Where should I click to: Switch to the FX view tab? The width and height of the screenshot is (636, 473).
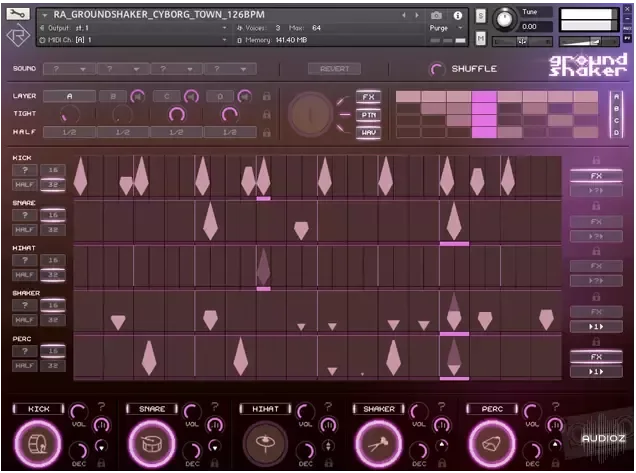(x=368, y=97)
